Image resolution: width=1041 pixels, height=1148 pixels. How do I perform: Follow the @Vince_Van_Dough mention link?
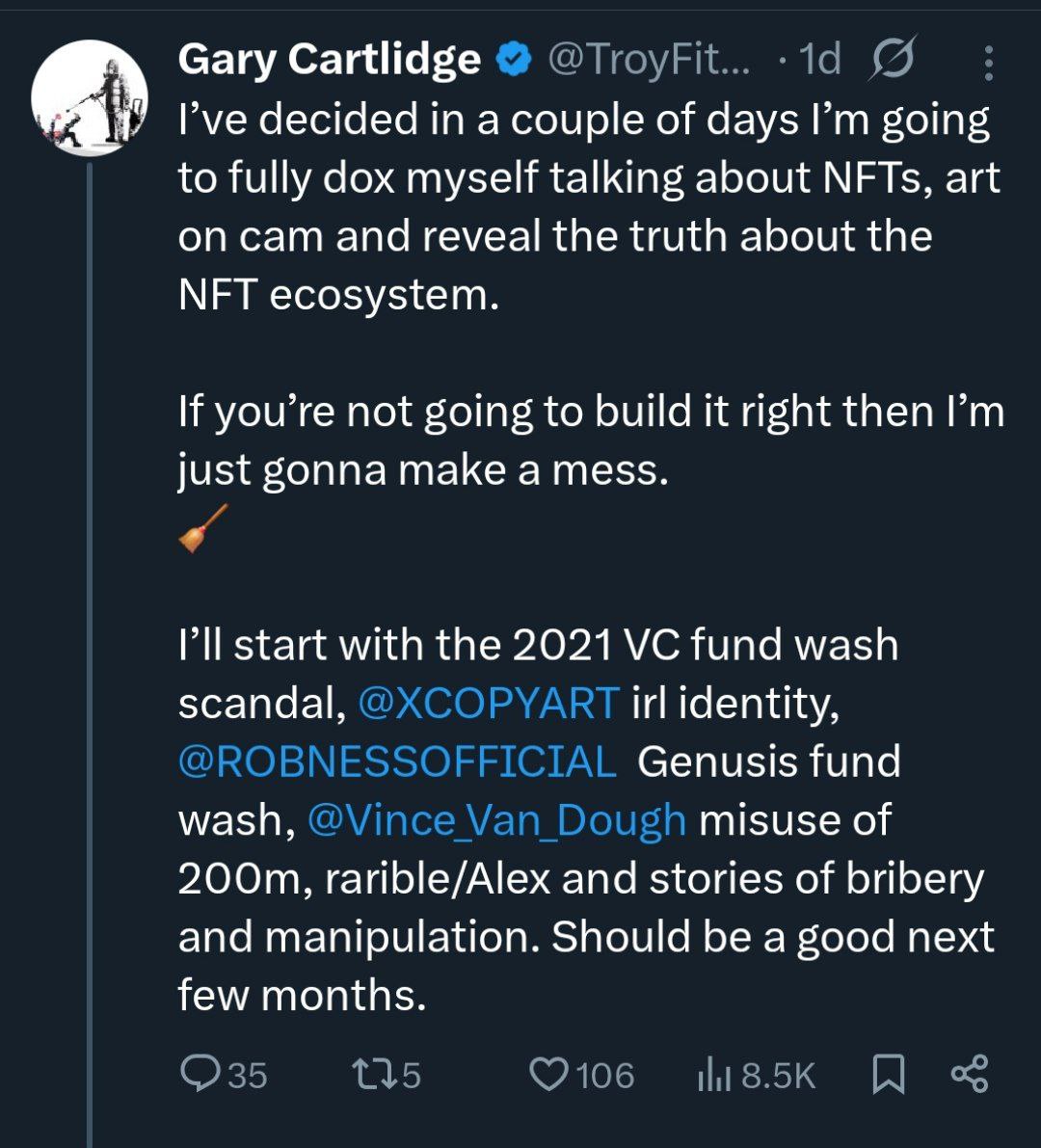[496, 820]
